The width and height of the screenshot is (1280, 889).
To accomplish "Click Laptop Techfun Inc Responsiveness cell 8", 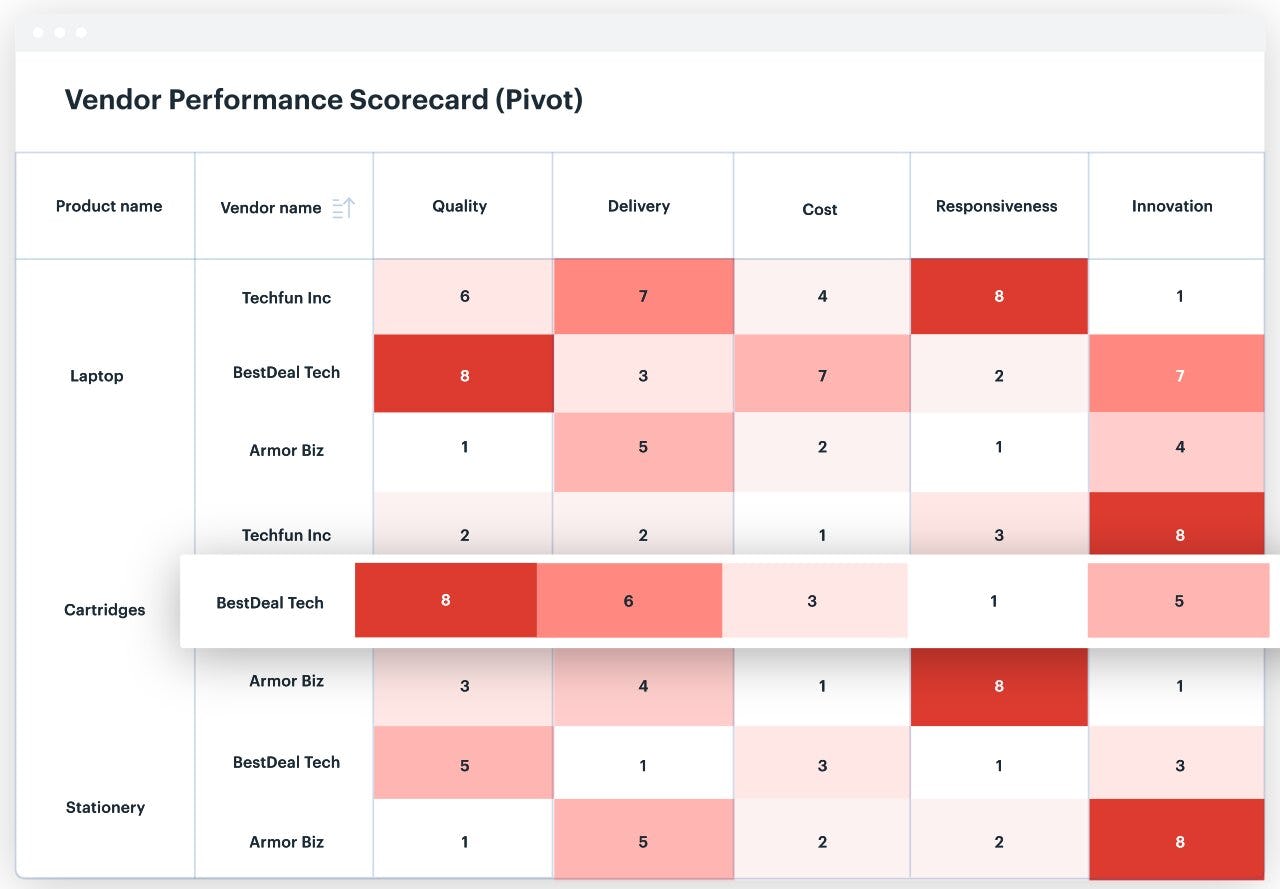I will [999, 296].
